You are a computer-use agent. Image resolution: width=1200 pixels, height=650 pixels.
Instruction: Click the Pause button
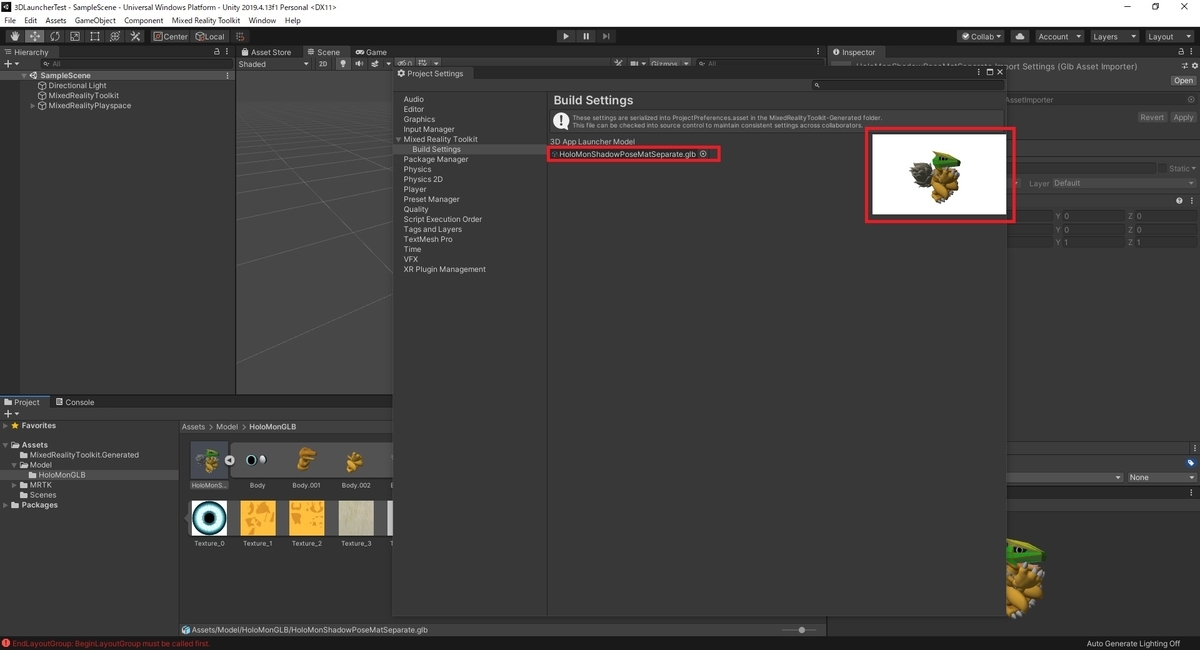pos(586,36)
